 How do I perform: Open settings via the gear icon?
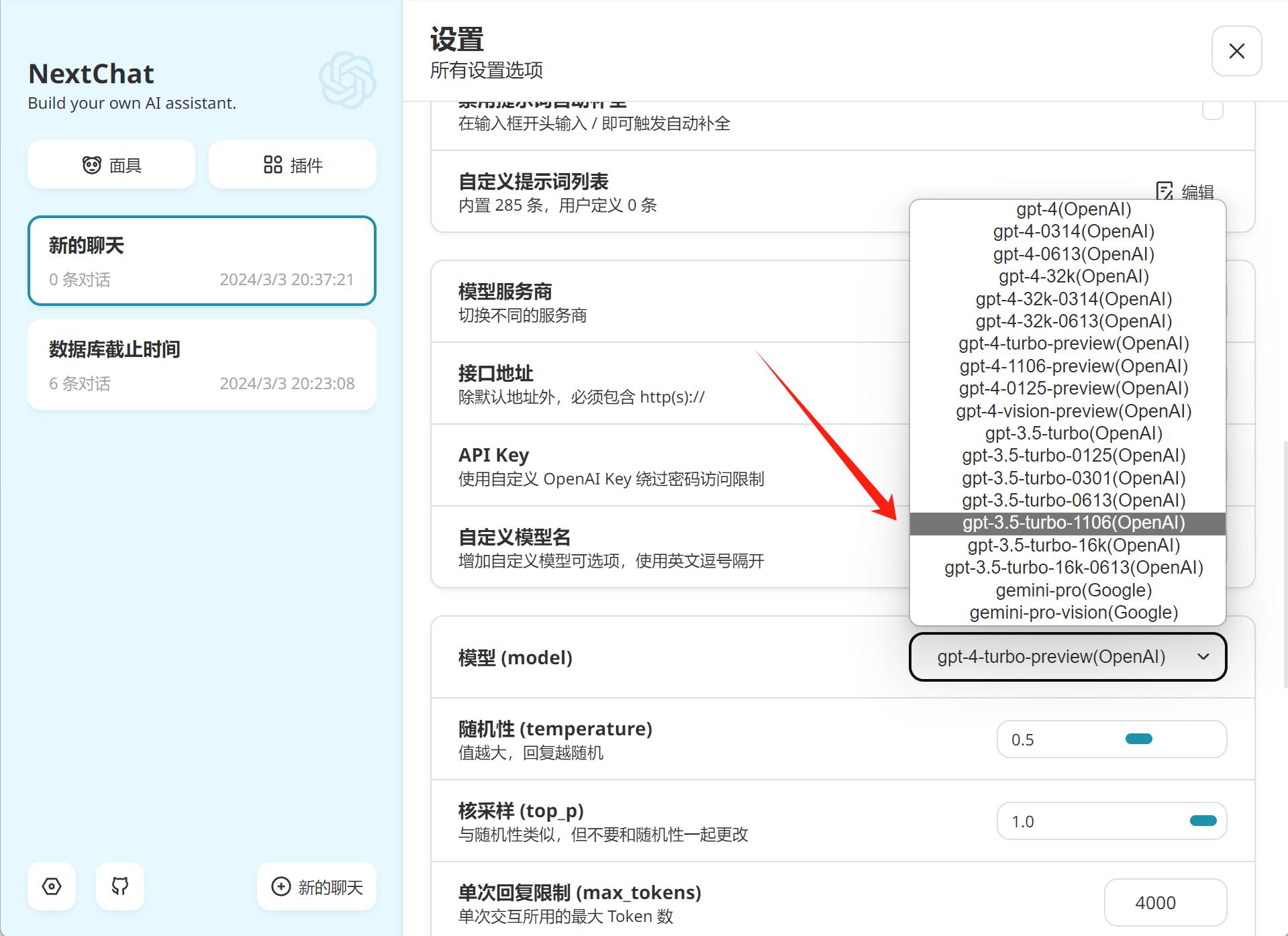pos(52,887)
